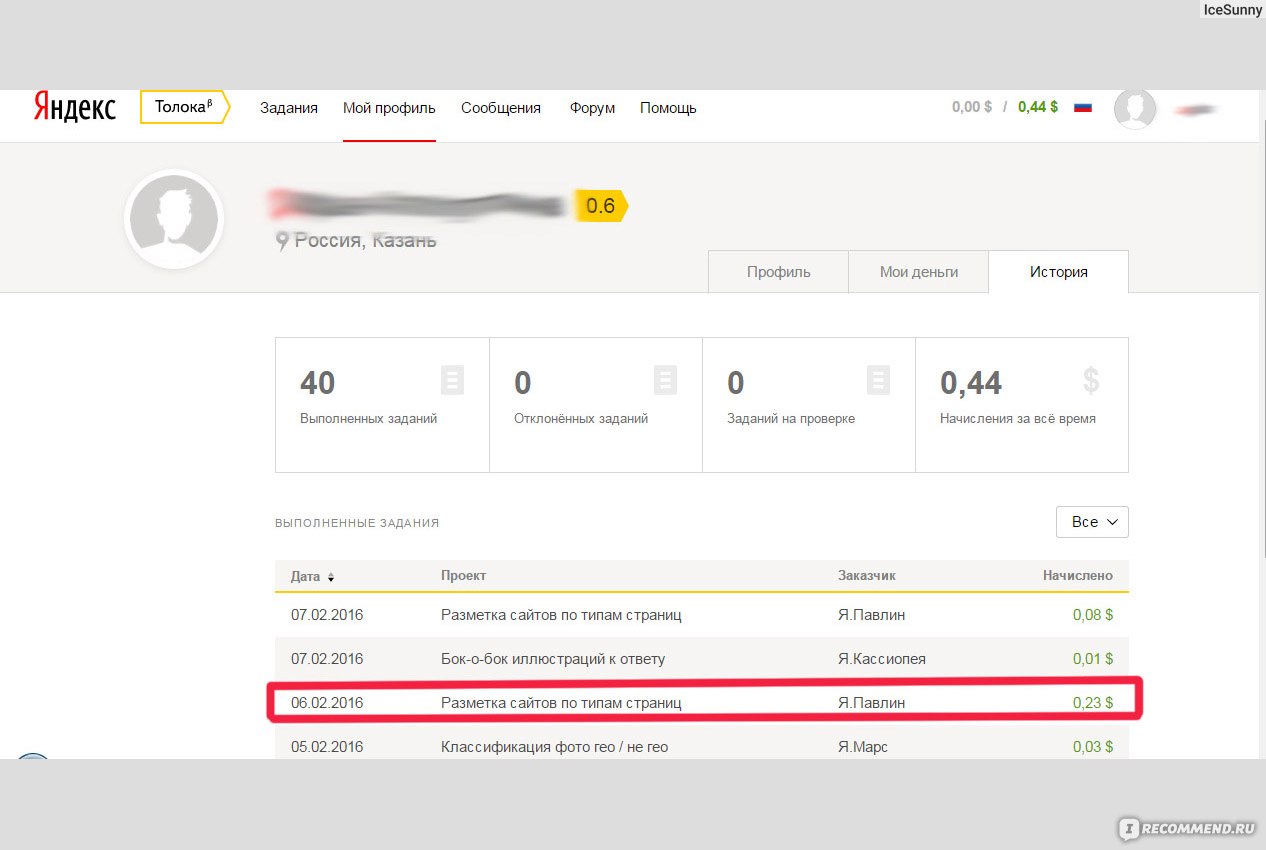Go to Сообщения
This screenshot has width=1266, height=850.
point(501,108)
